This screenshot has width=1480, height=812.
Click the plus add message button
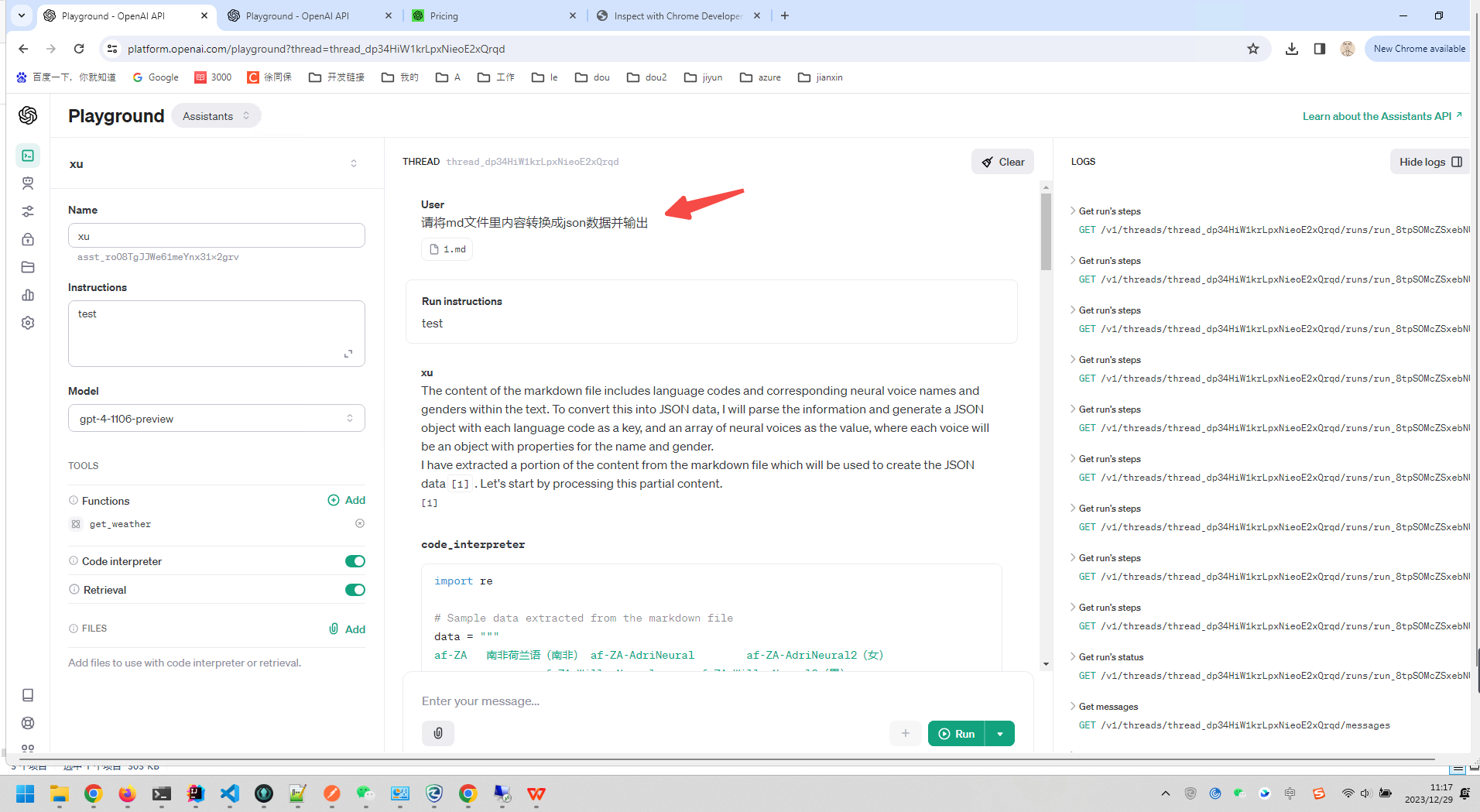[906, 733]
